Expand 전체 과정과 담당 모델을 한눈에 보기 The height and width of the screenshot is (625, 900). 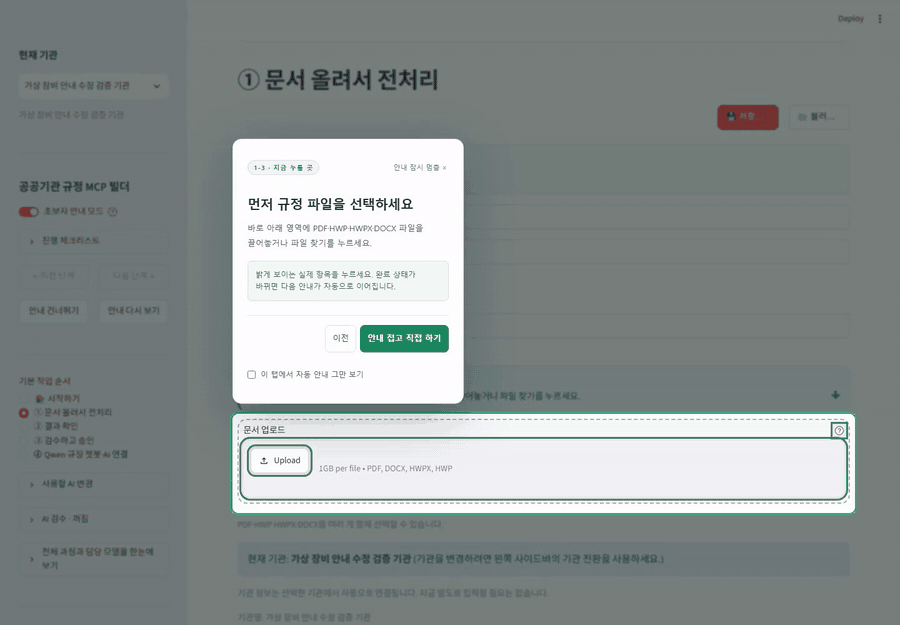(93, 558)
